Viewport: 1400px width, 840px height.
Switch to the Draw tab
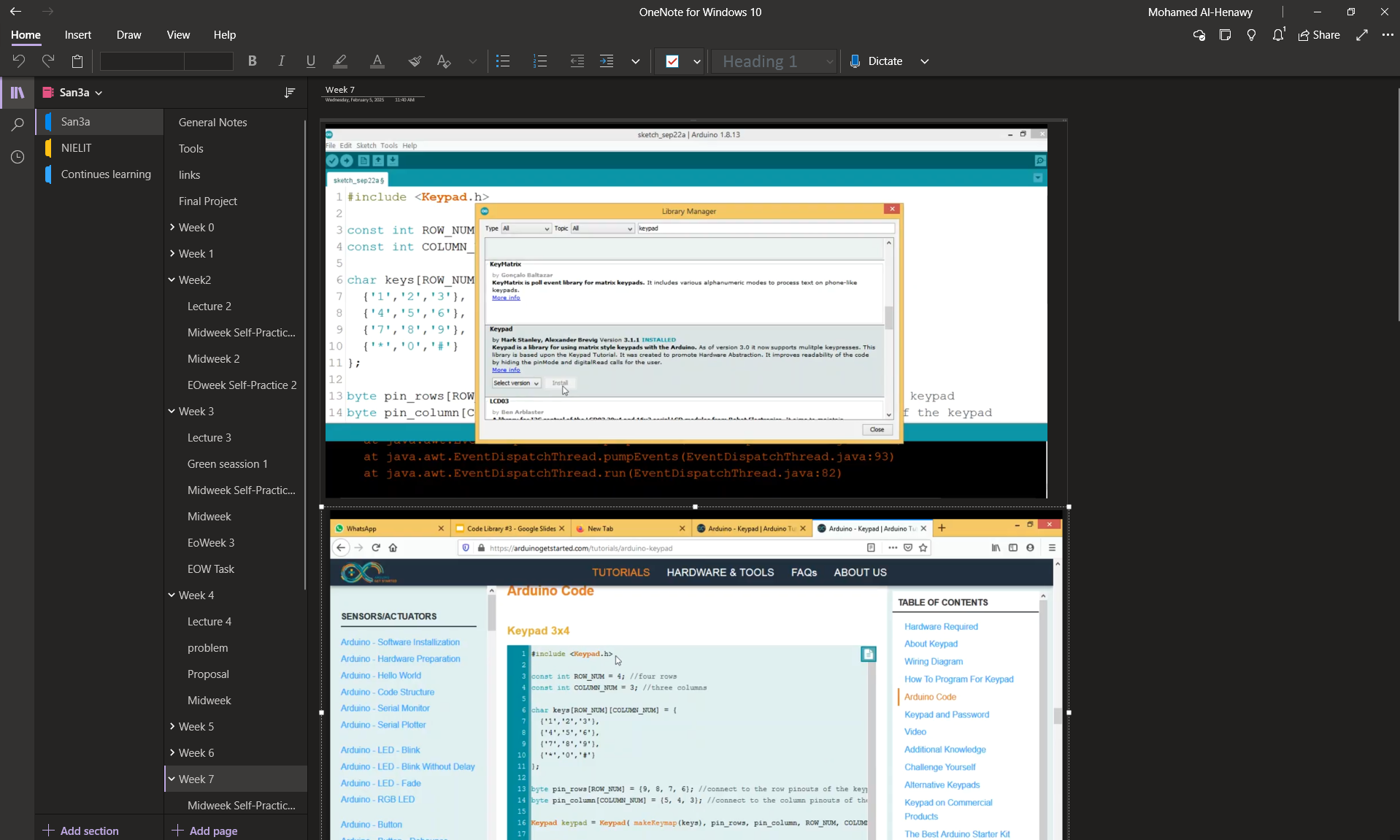[128, 35]
